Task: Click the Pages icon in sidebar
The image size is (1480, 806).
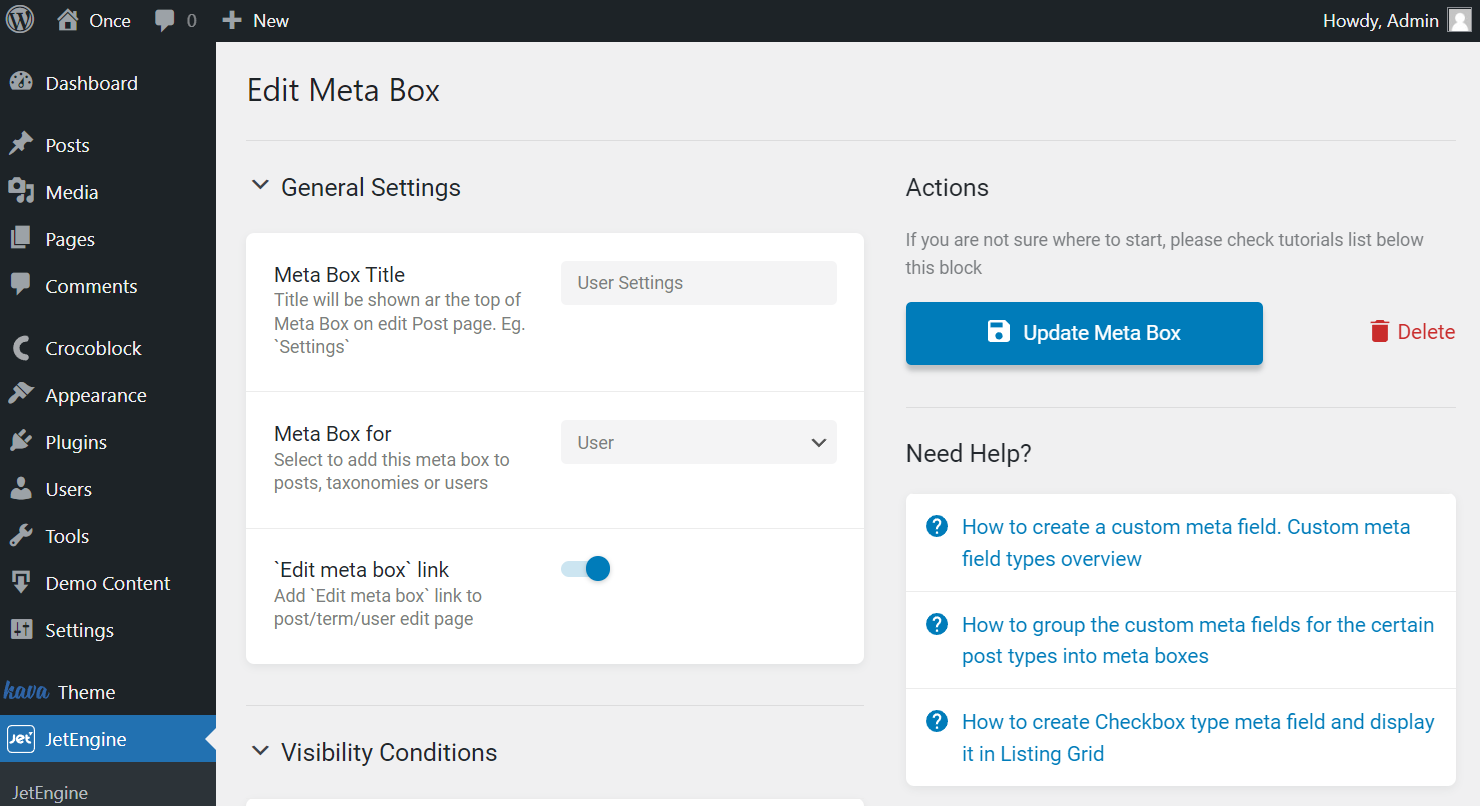Action: click(21, 239)
